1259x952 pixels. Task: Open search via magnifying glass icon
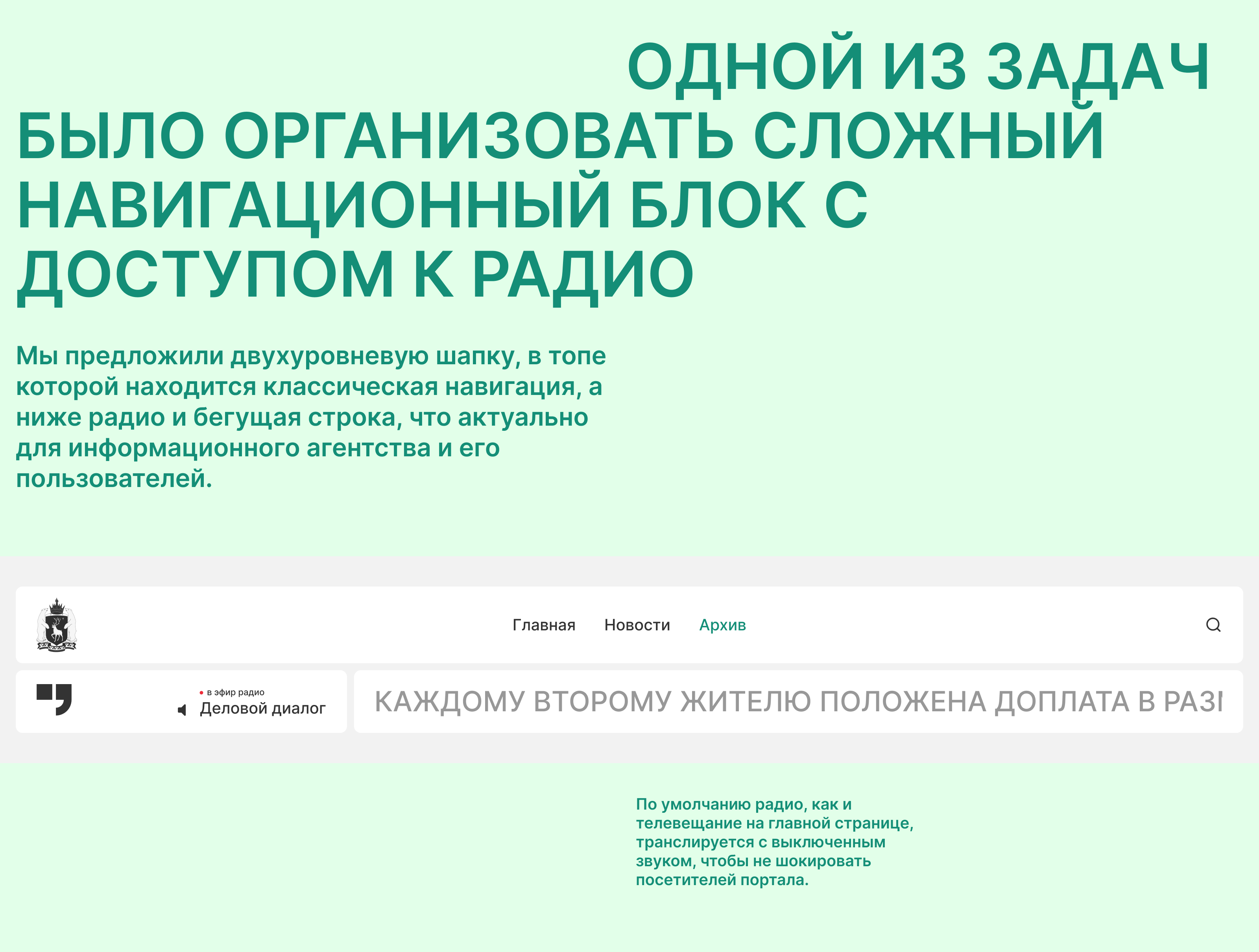click(x=1213, y=625)
